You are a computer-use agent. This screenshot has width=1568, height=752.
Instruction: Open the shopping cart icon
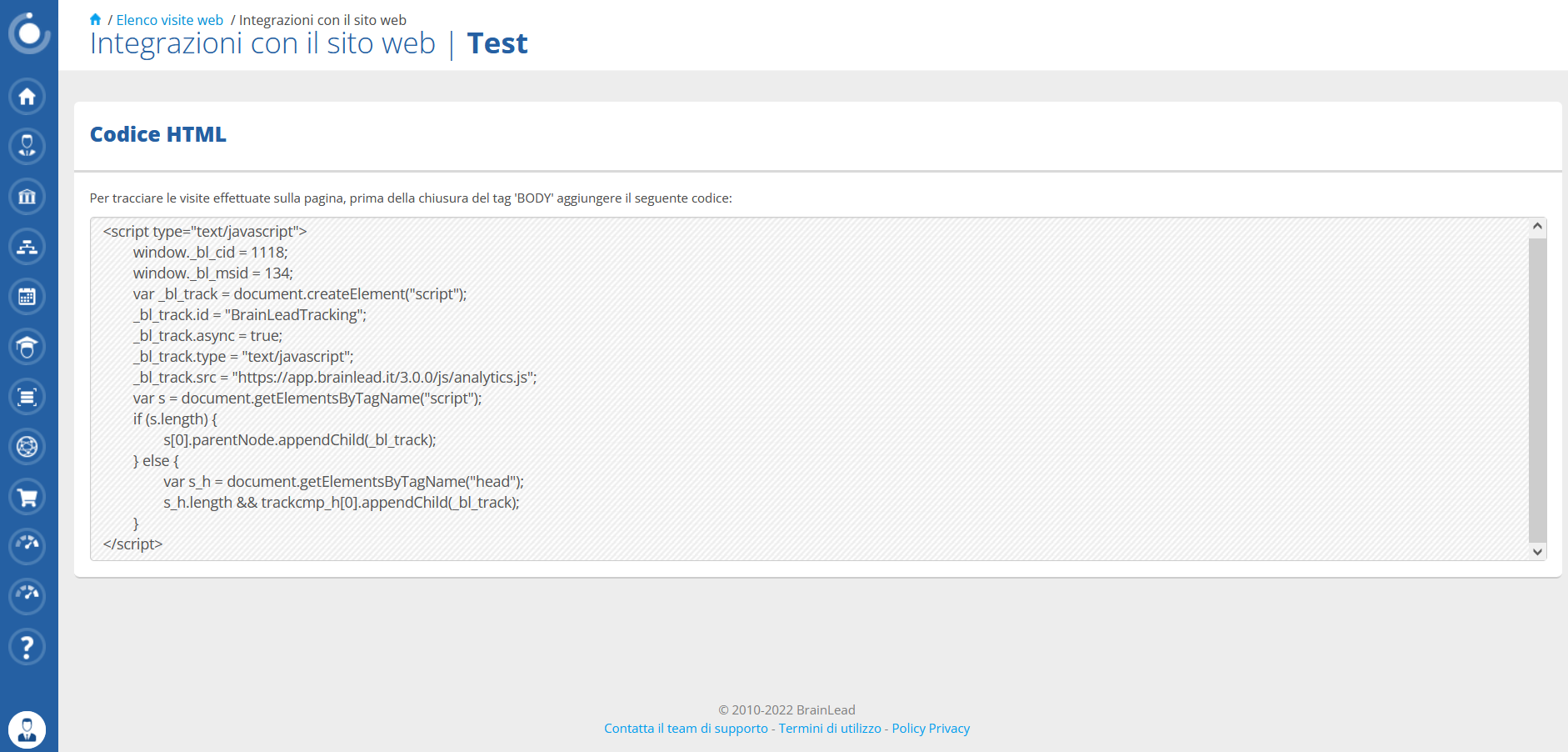[x=27, y=497]
